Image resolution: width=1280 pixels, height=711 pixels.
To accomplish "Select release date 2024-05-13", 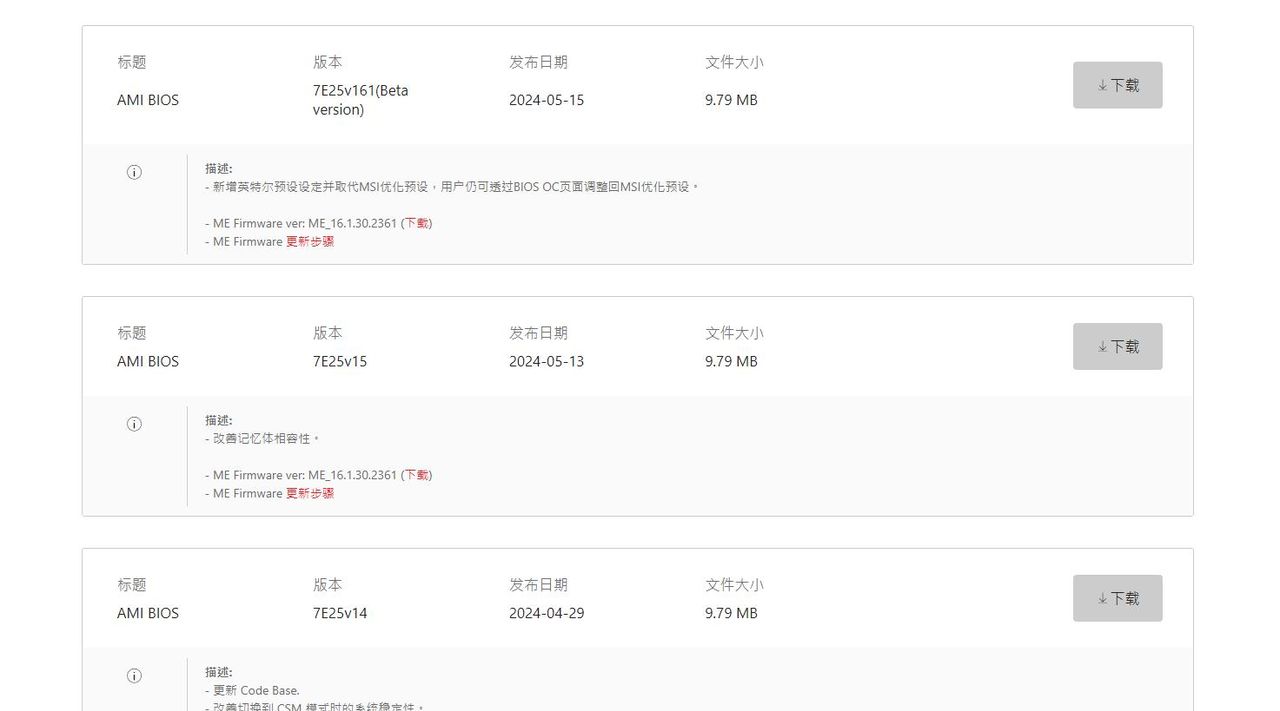I will tap(546, 361).
